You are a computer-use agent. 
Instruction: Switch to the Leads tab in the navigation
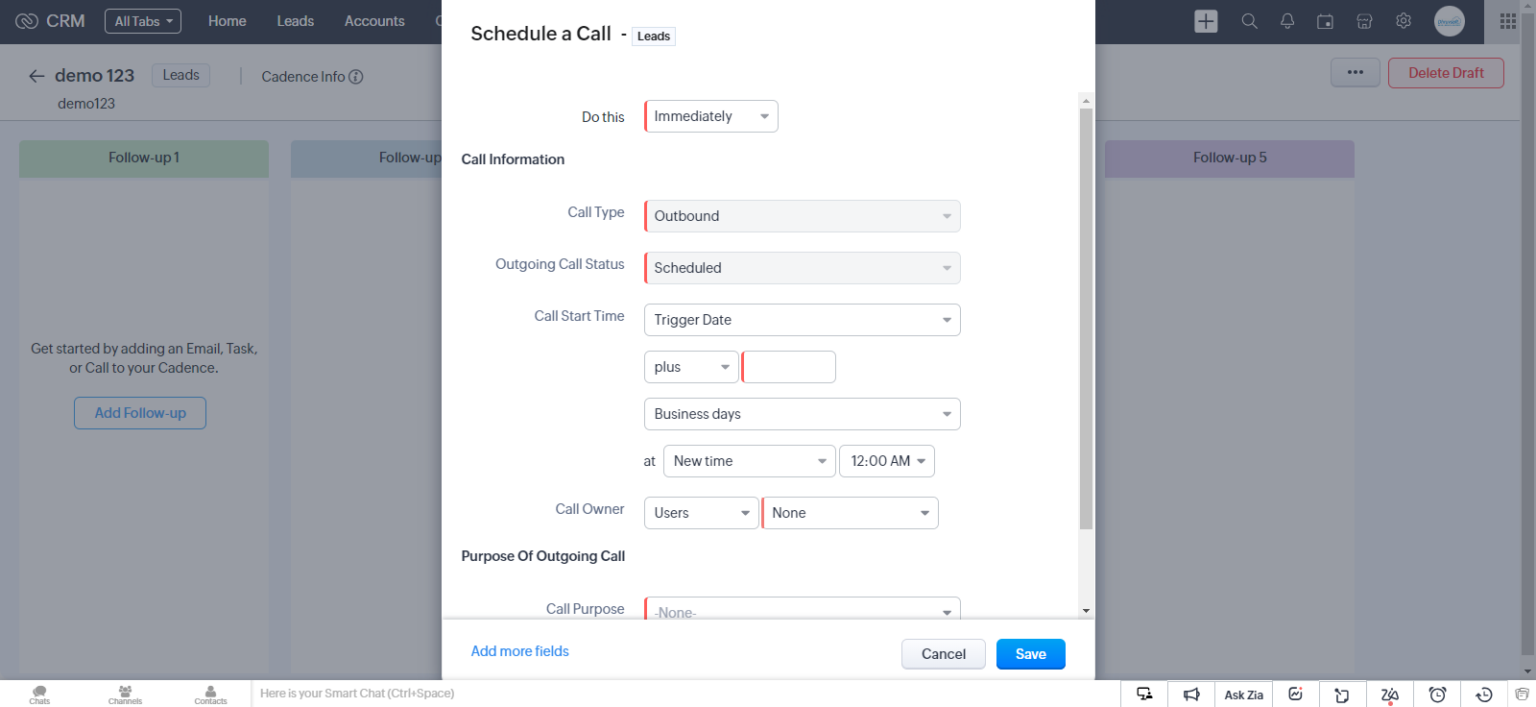(x=295, y=20)
